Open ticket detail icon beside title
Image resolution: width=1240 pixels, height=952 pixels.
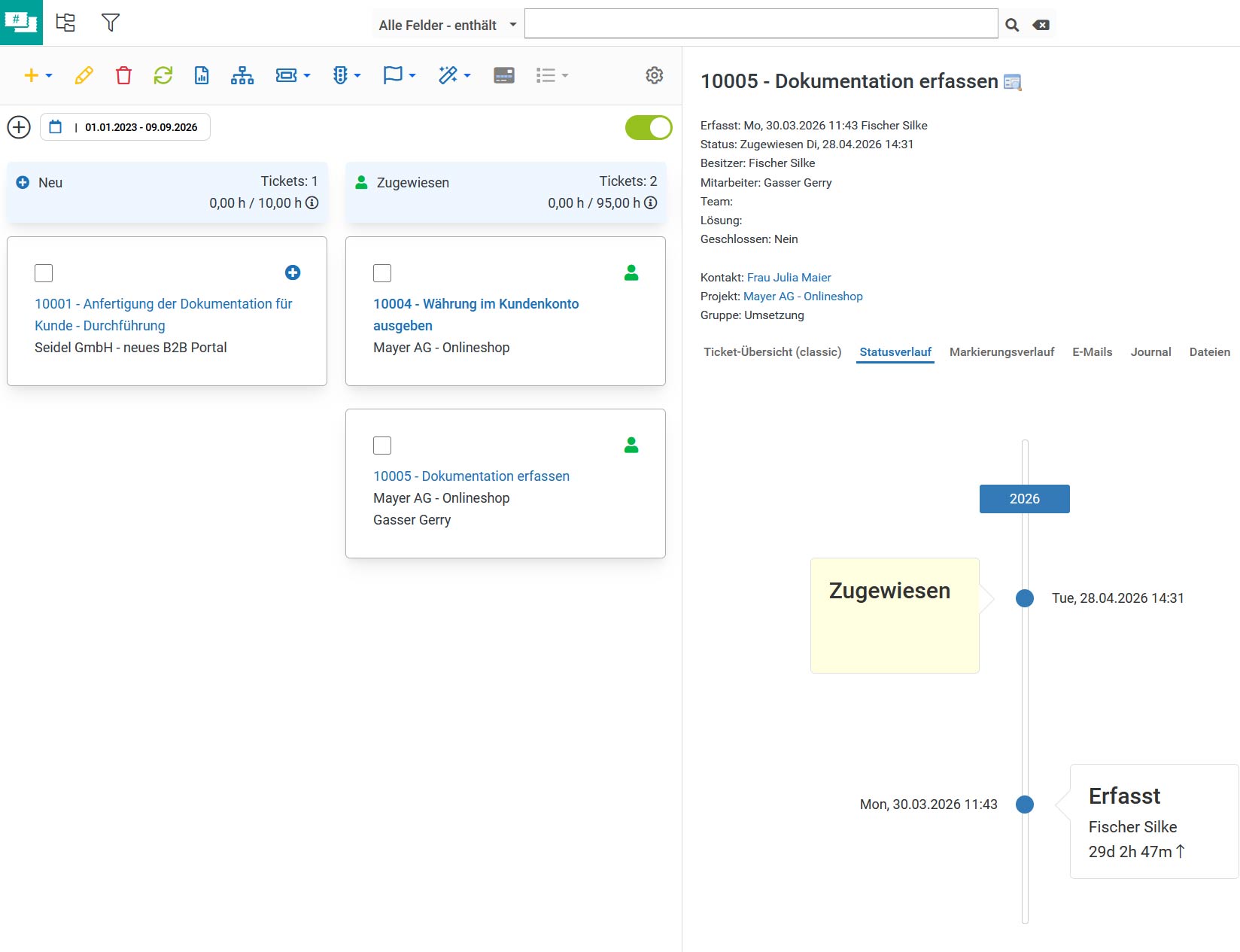(x=1013, y=82)
